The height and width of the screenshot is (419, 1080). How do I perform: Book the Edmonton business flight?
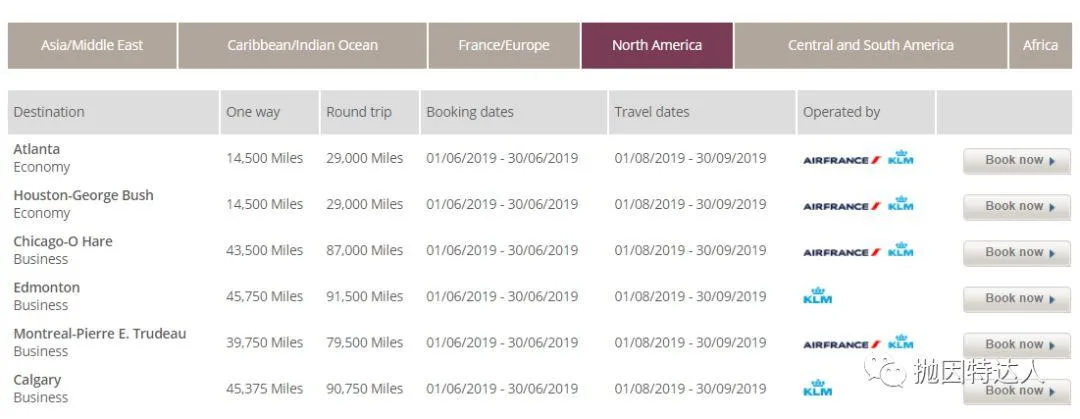(1016, 298)
